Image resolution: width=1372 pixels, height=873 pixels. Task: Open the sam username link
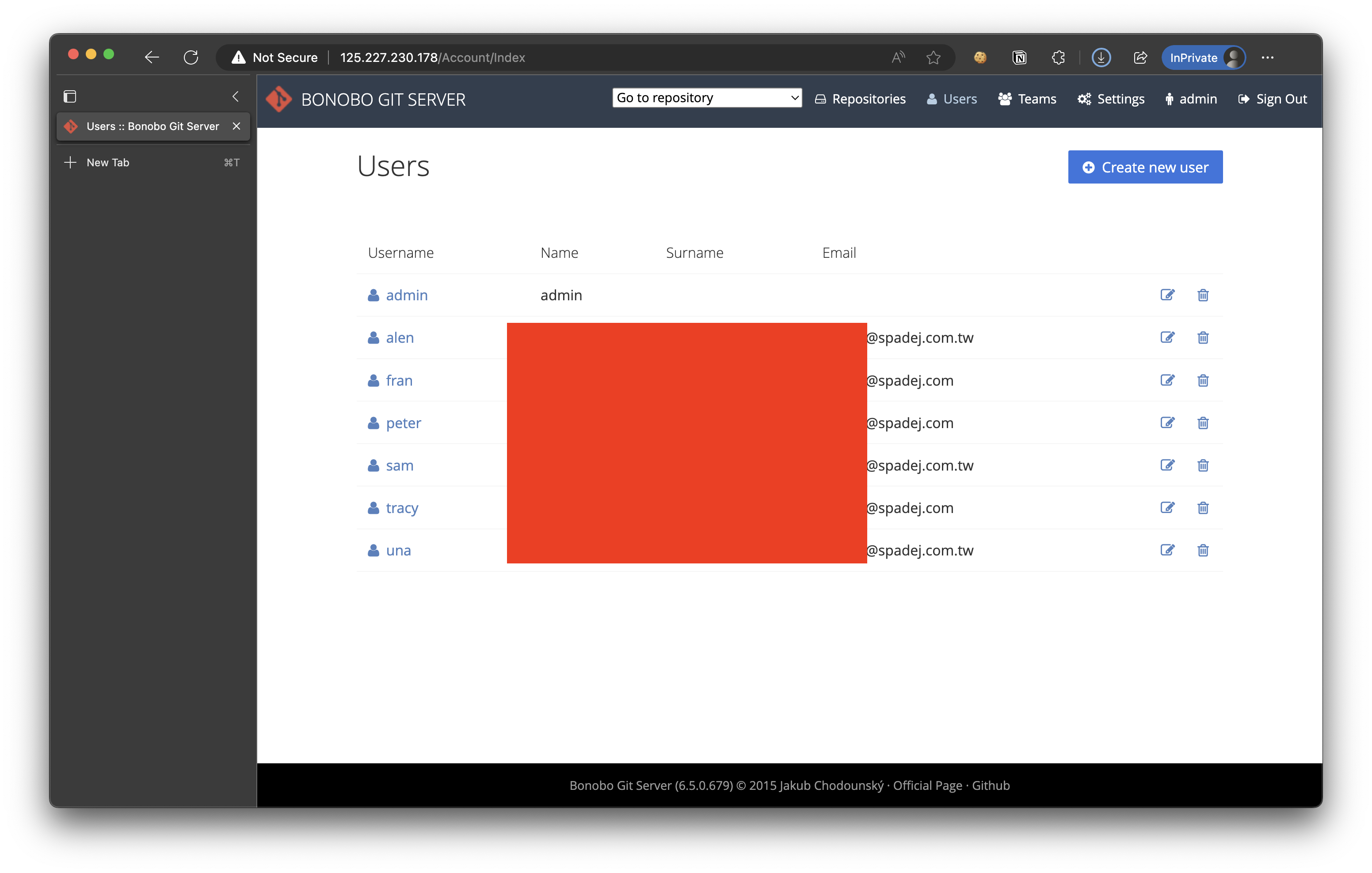click(400, 465)
